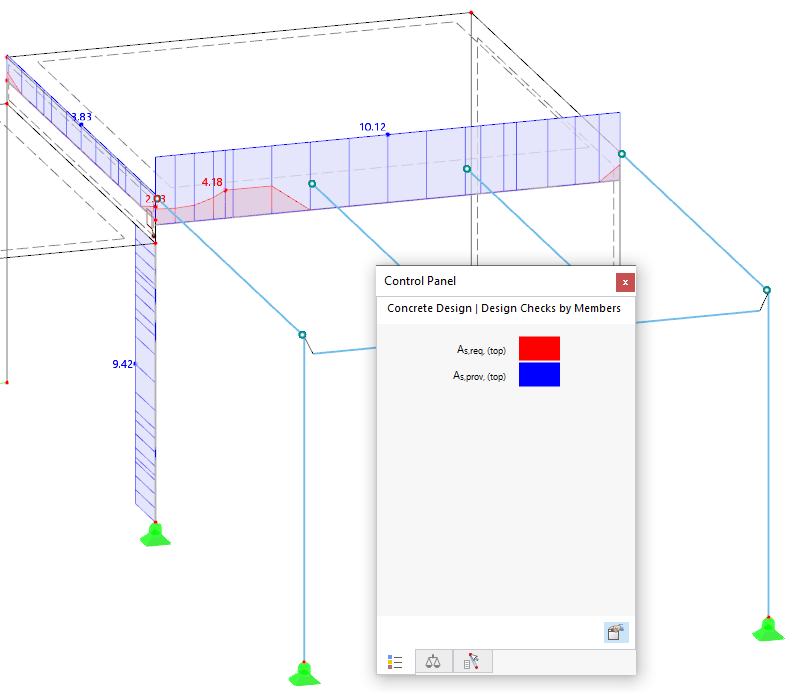Click the 3.83 value on the left beam

[x=81, y=117]
